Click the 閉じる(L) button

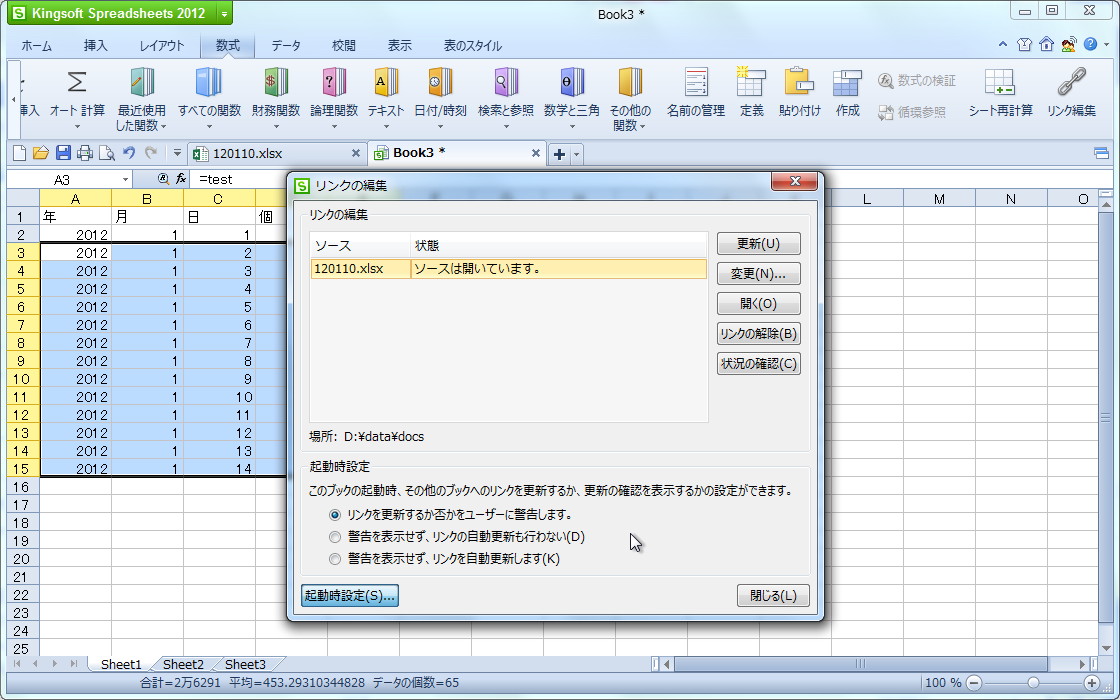[x=773, y=596]
